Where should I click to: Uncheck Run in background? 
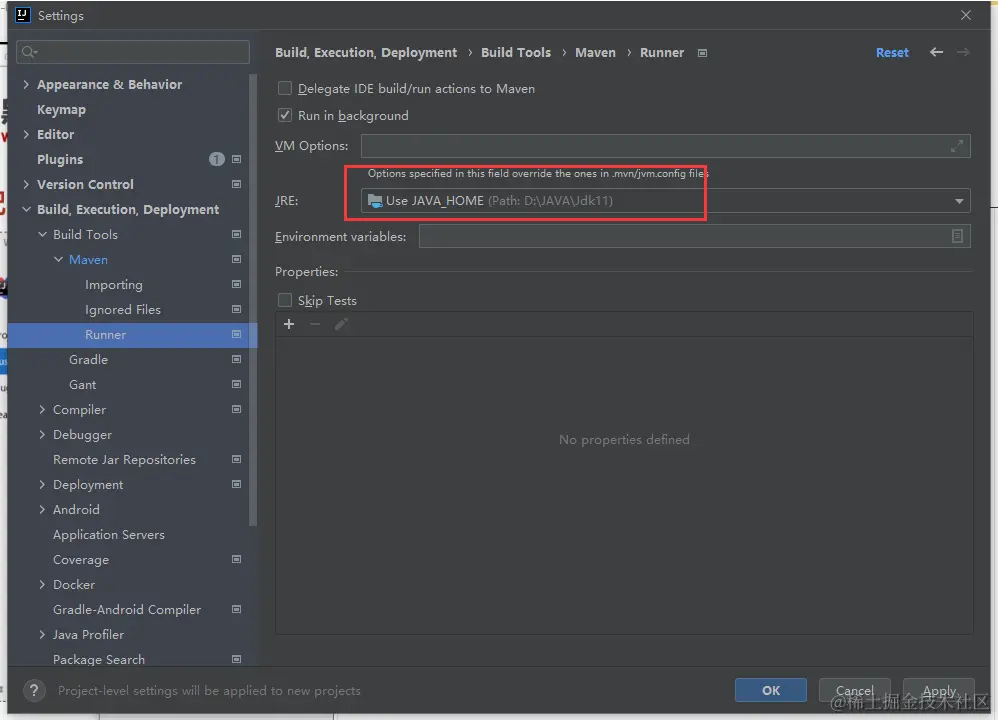(285, 115)
